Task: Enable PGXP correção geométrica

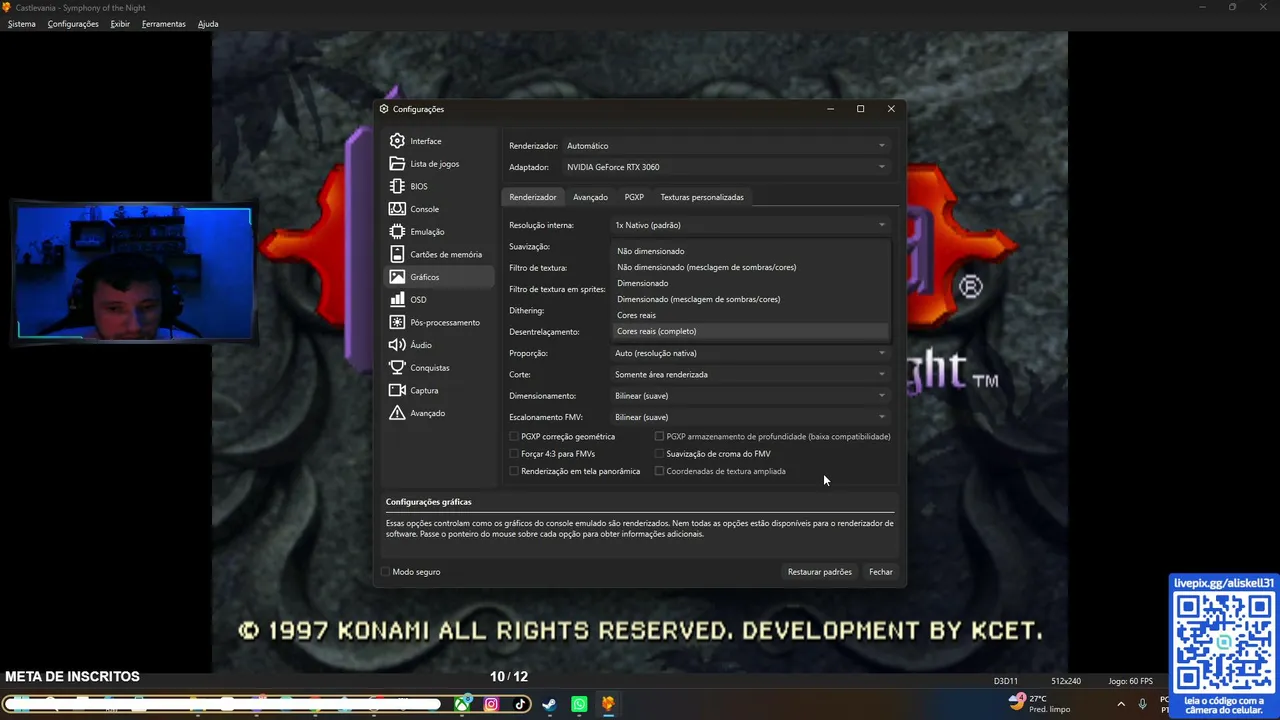Action: 514,437
